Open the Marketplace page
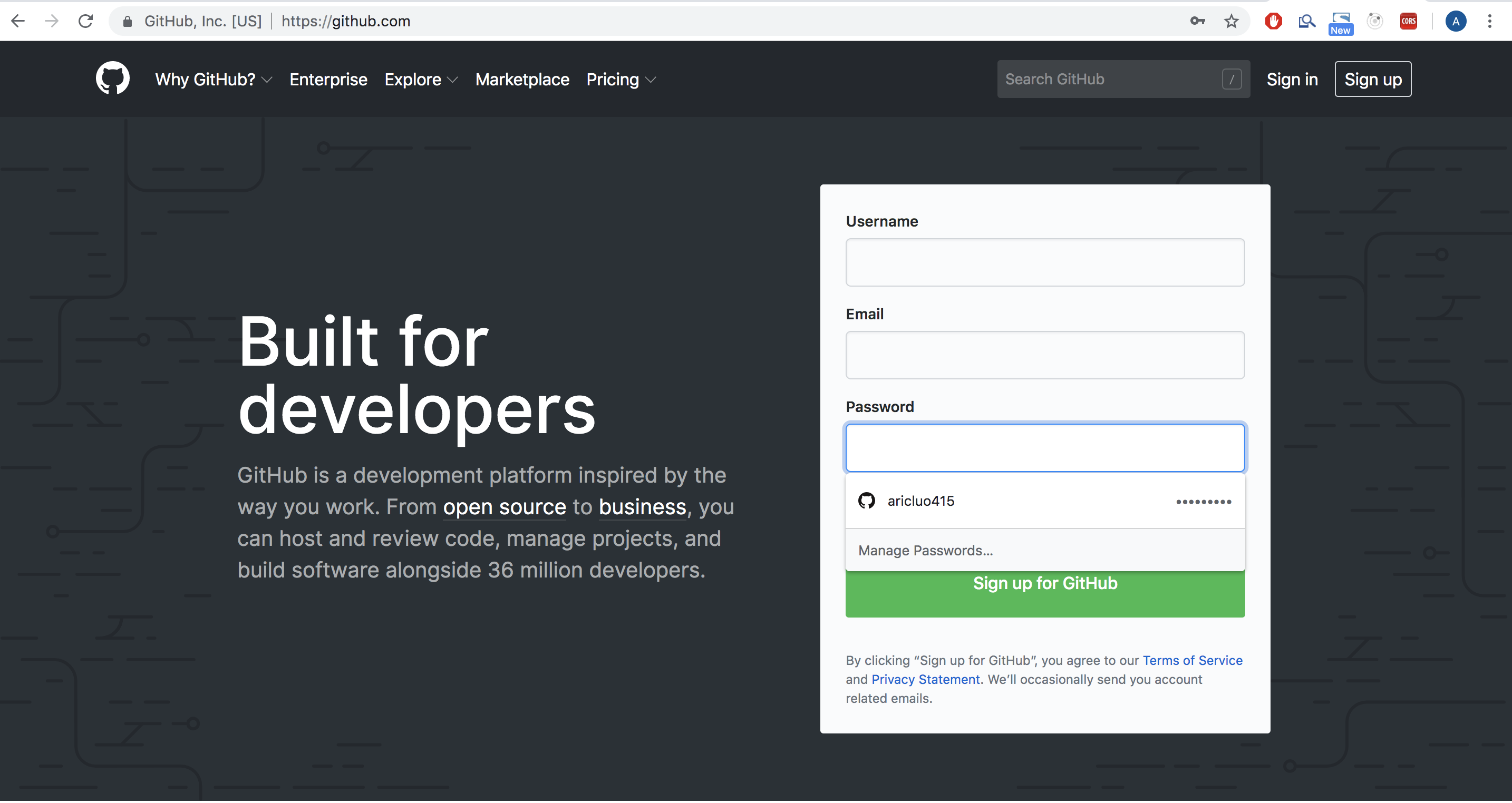Viewport: 1512px width, 803px height. [522, 79]
